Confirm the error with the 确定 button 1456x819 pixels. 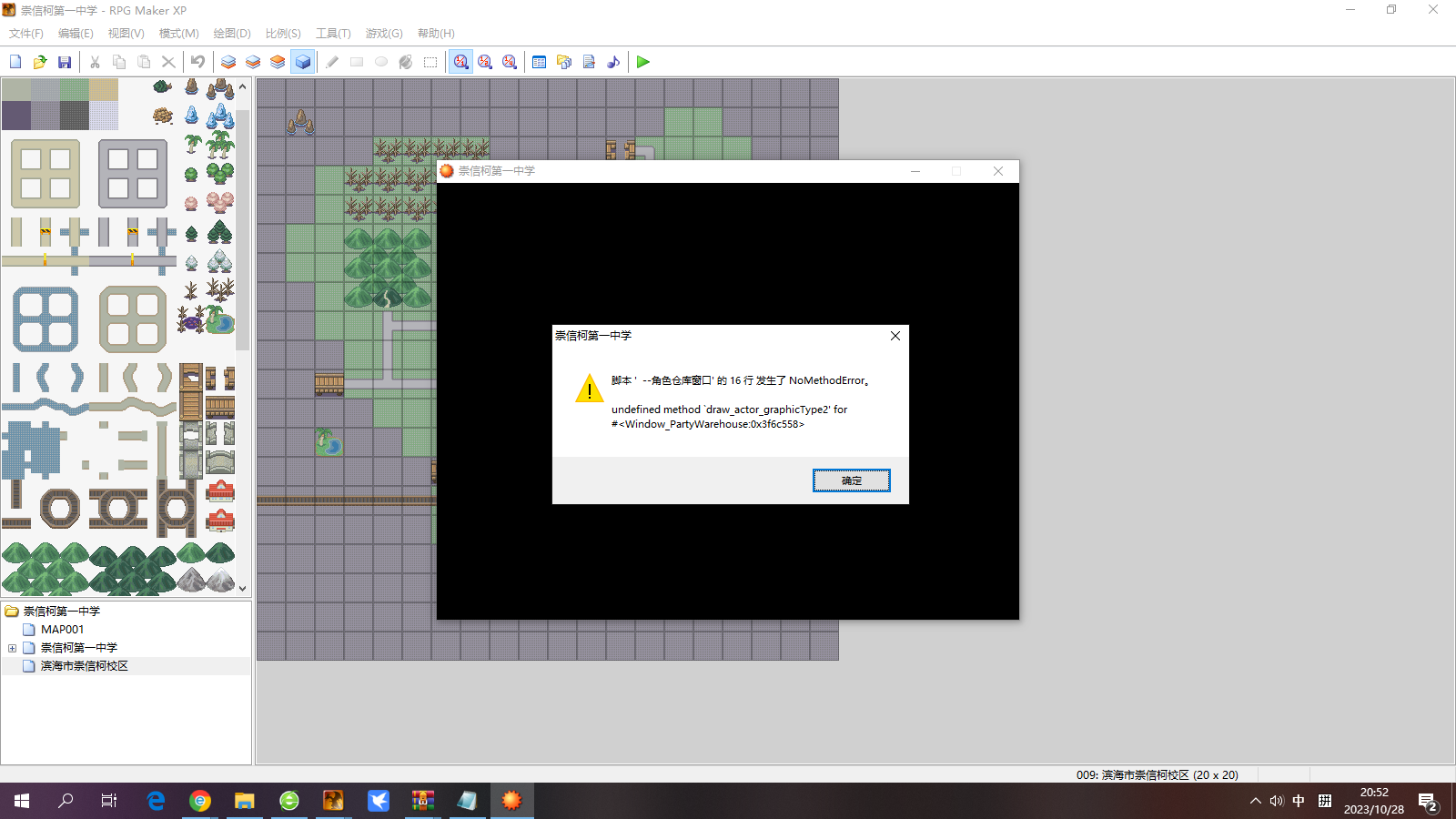(852, 480)
